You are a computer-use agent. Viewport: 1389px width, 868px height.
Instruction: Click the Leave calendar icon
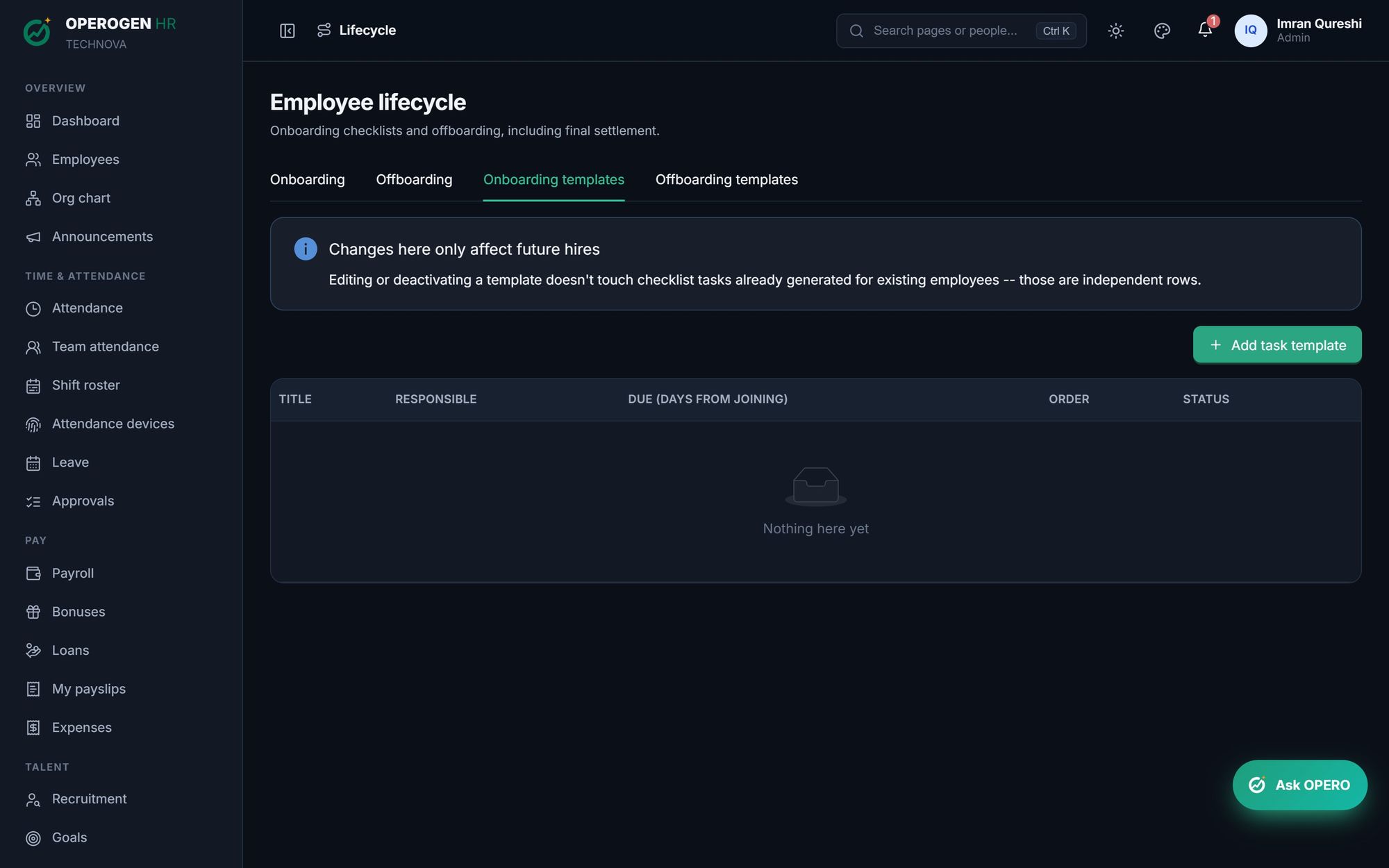(33, 462)
